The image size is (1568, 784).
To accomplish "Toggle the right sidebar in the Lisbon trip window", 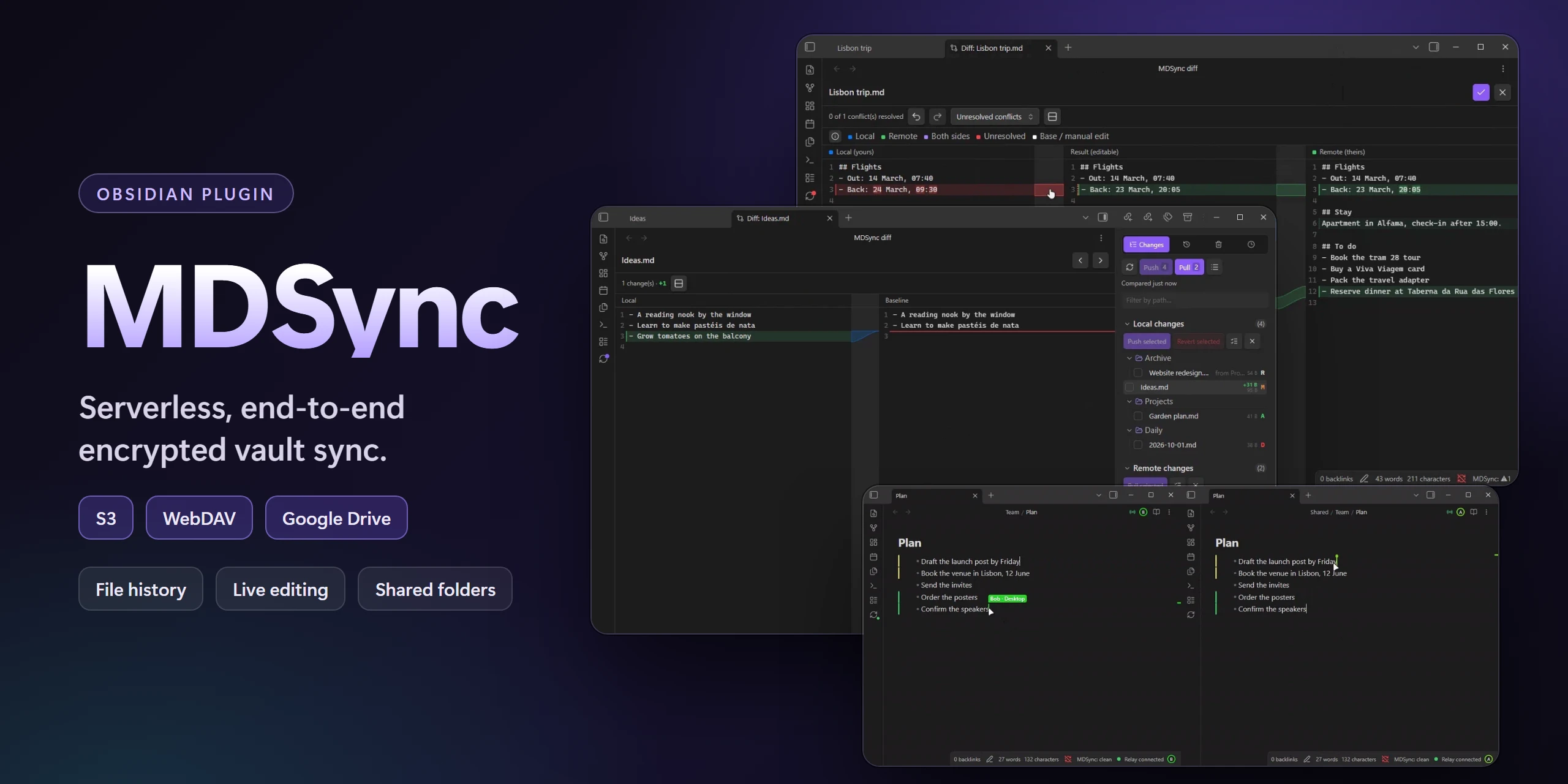I will coord(1434,47).
